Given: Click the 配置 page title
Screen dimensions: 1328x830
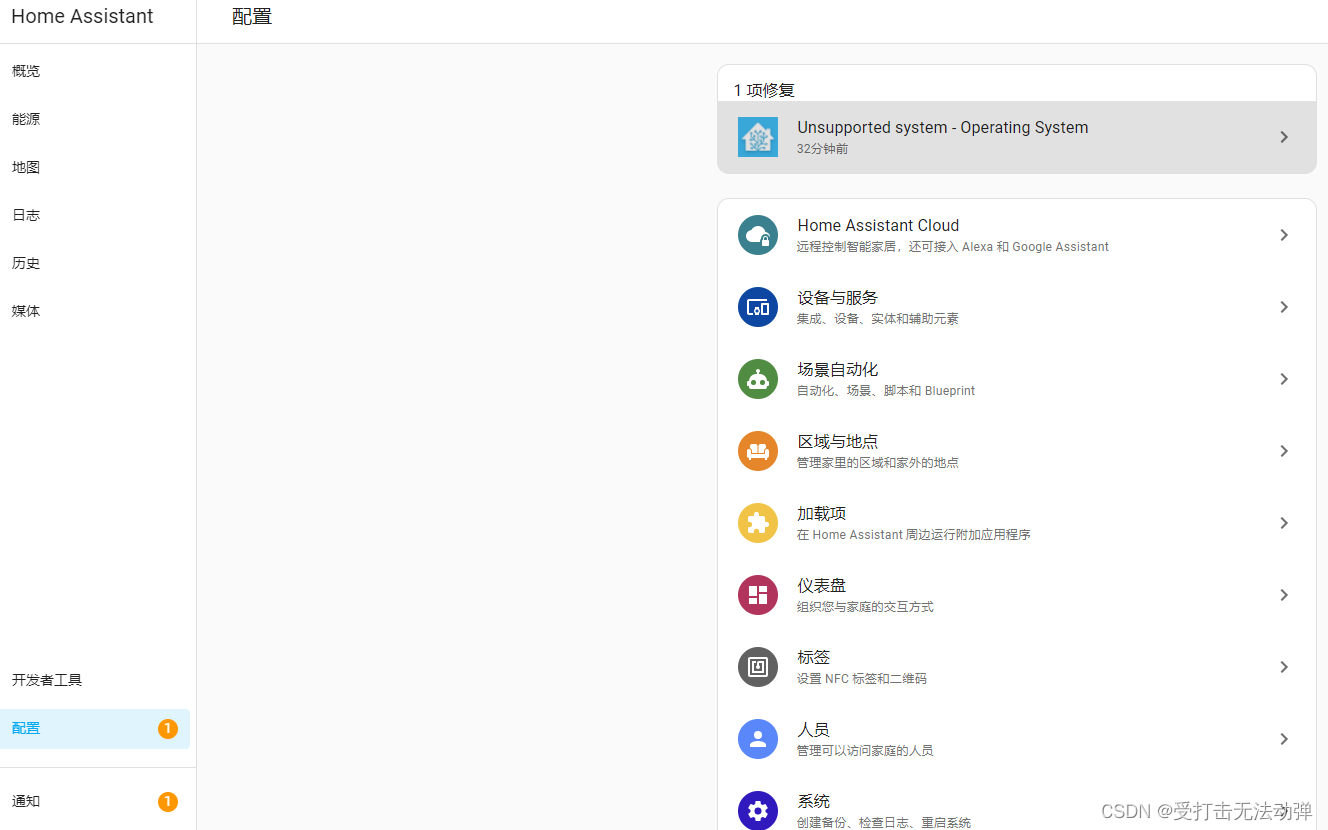Looking at the screenshot, I should pos(252,16).
